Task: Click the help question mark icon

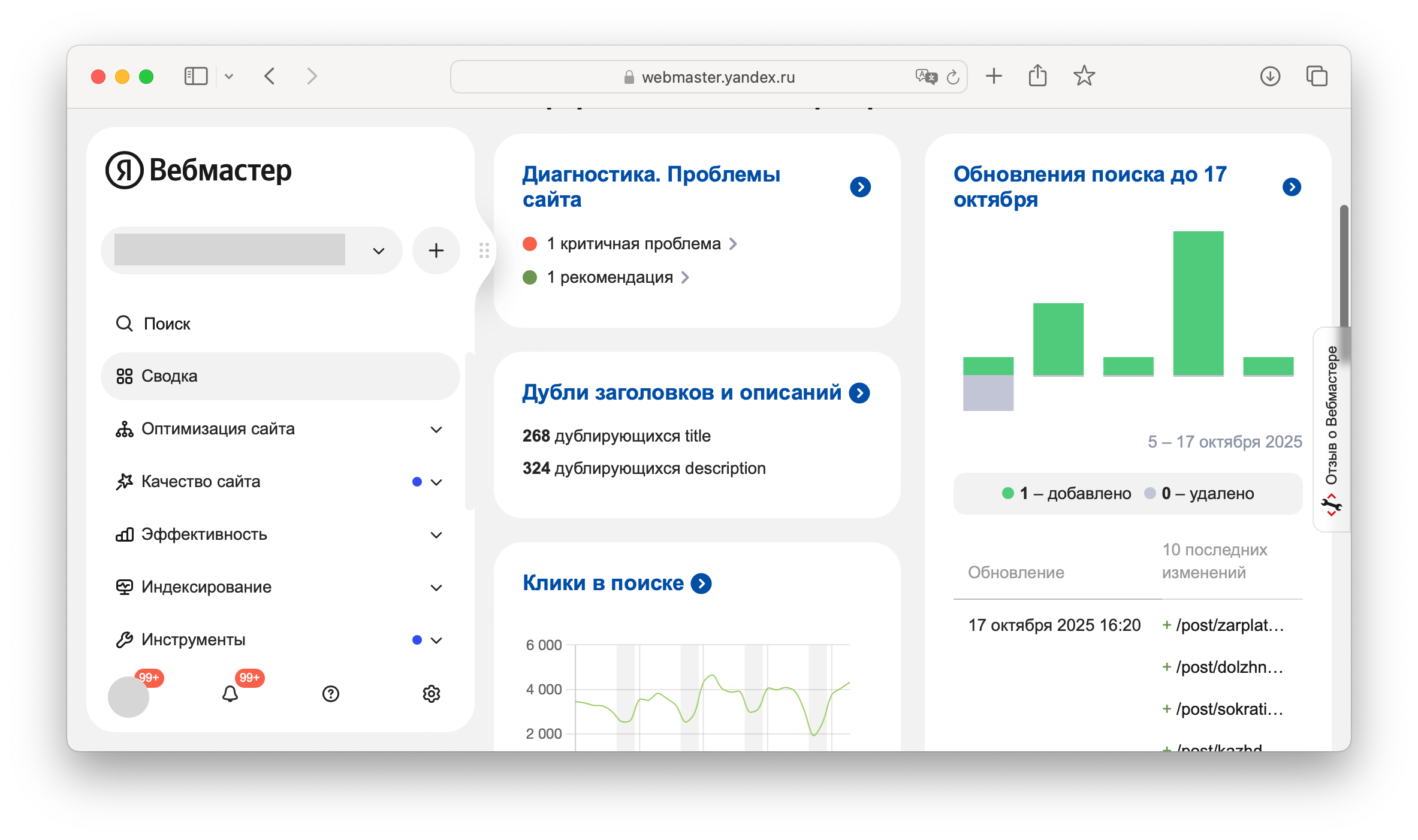Action: [x=331, y=694]
